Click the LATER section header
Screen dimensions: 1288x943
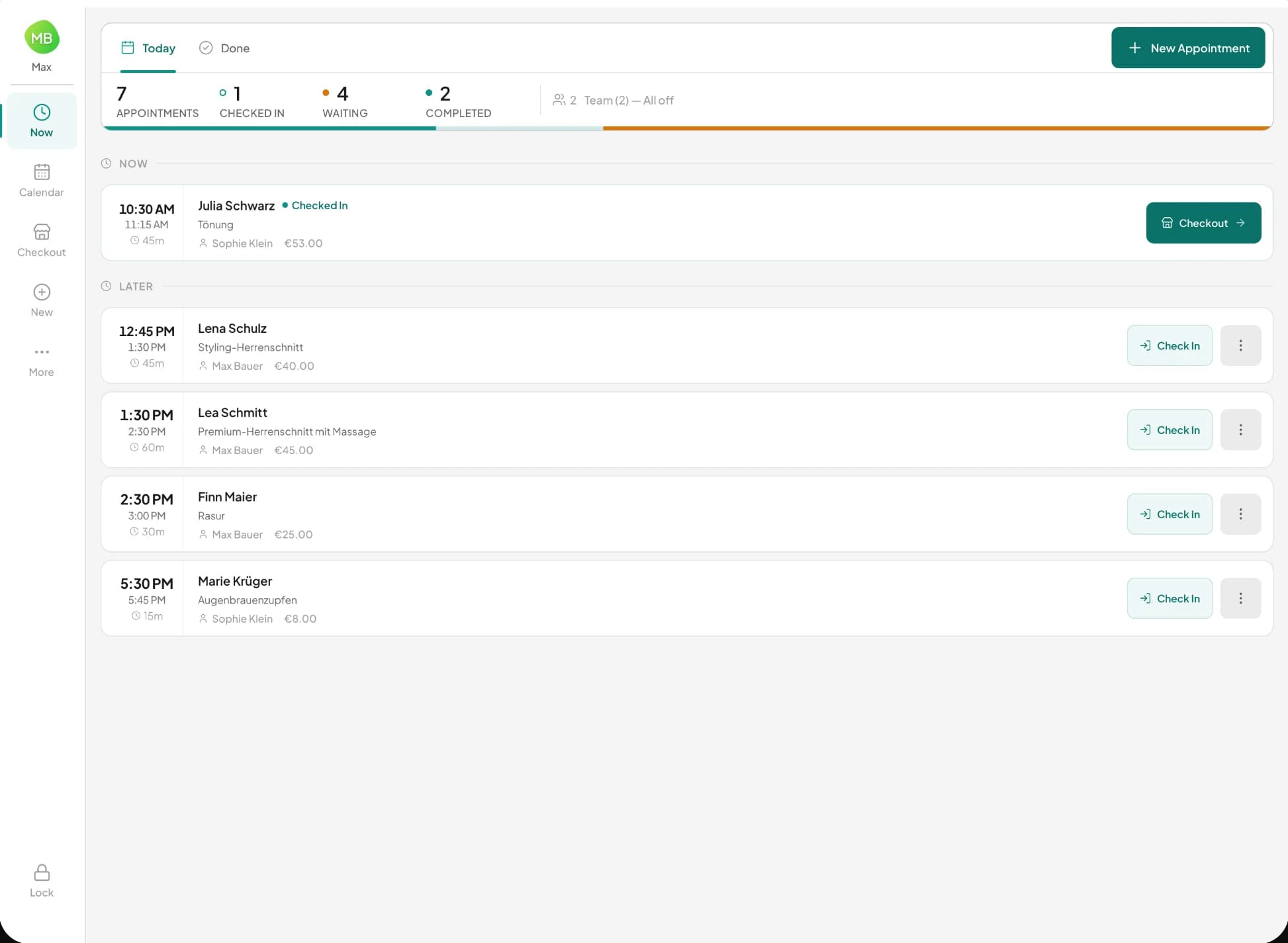pyautogui.click(x=136, y=287)
